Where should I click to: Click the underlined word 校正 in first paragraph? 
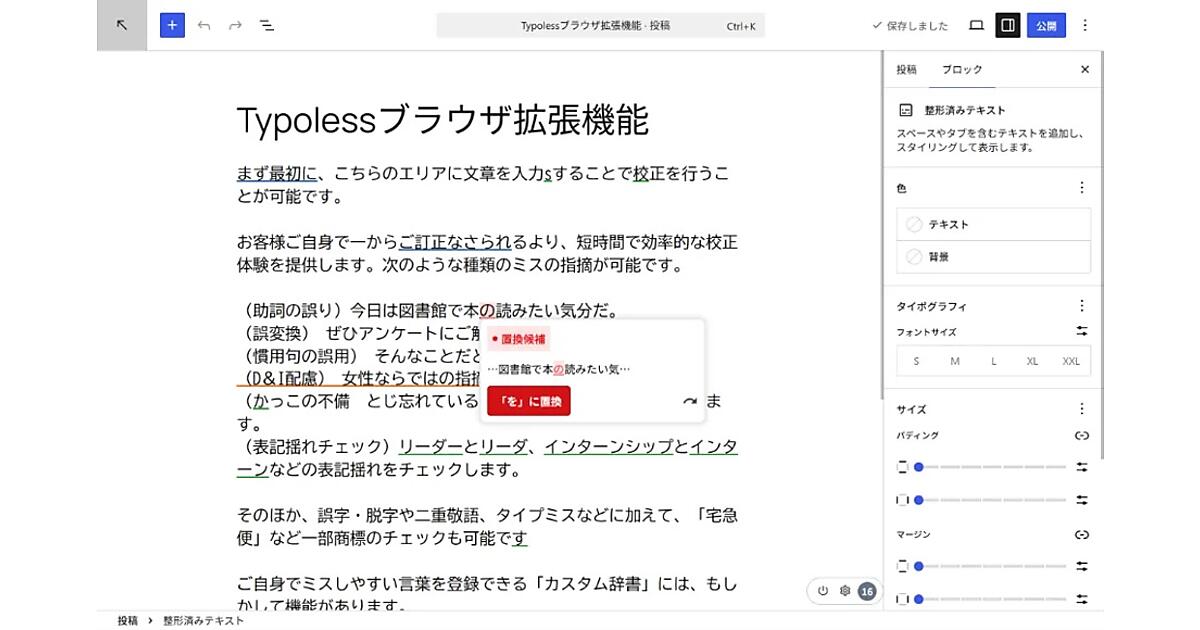649,173
